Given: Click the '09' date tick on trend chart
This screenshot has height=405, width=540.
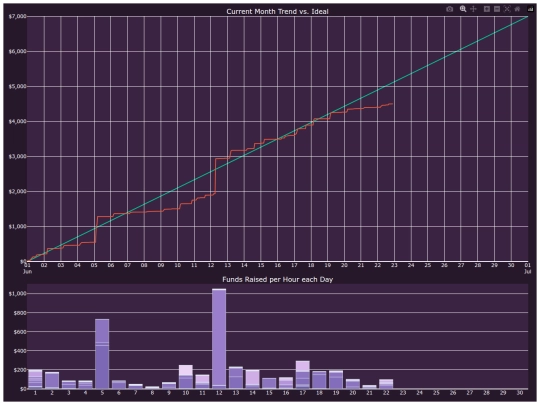Looking at the screenshot, I should 161,265.
